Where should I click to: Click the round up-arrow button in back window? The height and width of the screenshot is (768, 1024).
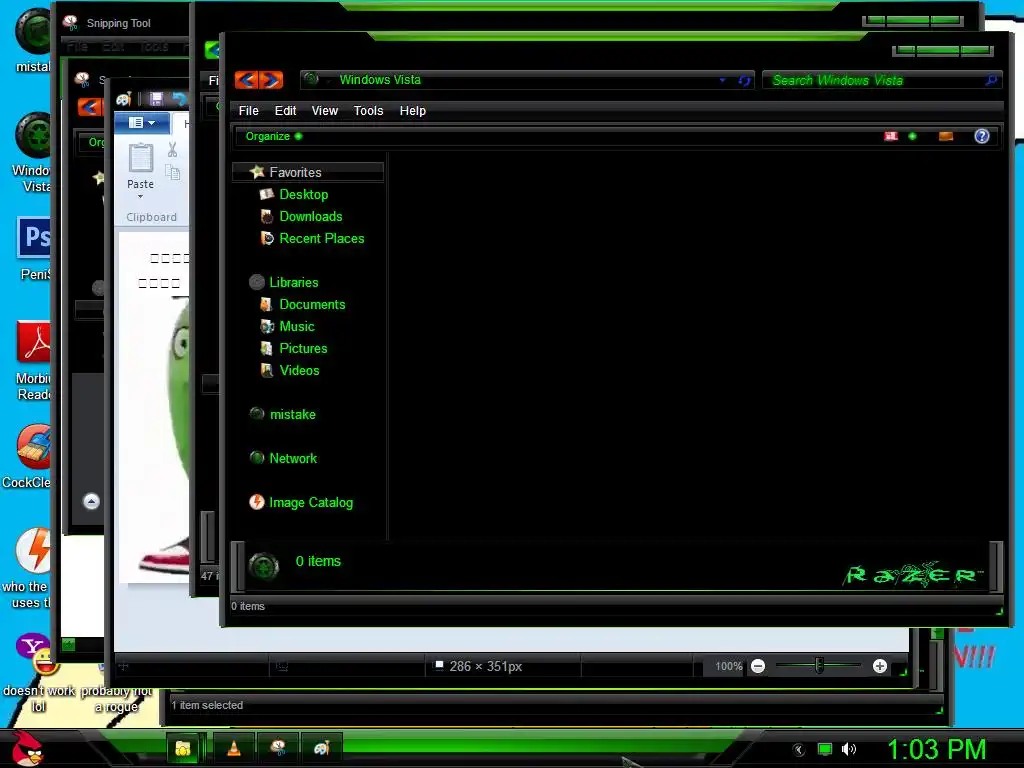(91, 502)
